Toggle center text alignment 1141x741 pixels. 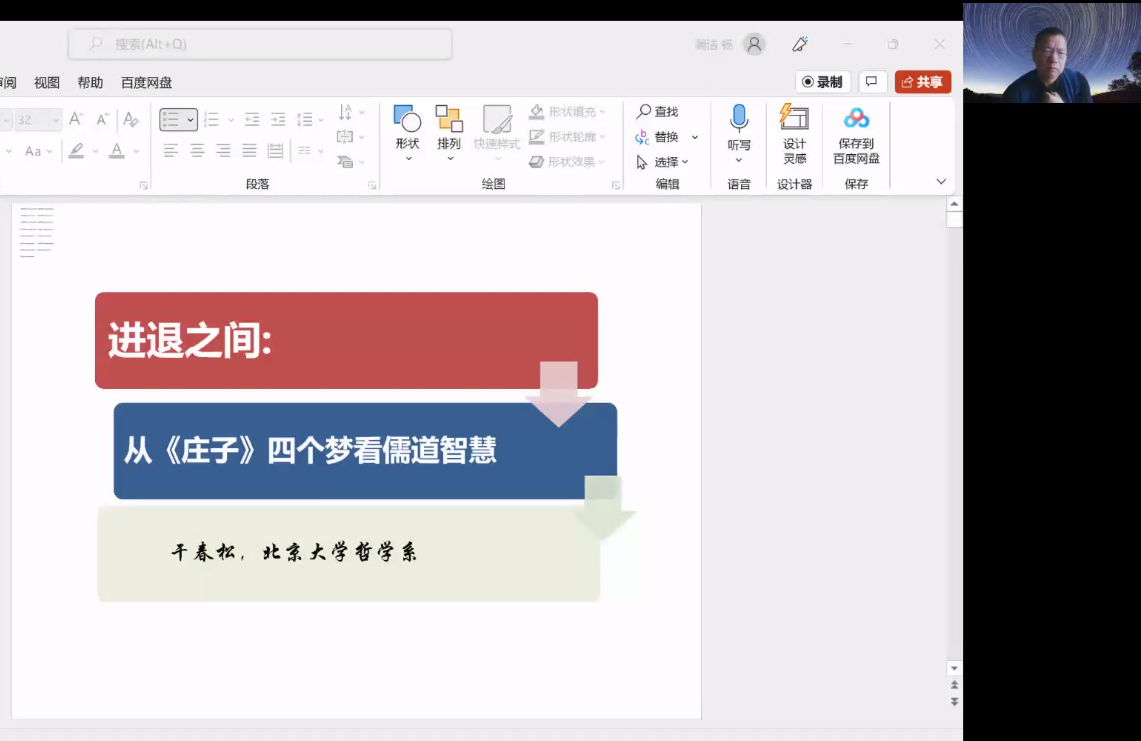tap(197, 151)
